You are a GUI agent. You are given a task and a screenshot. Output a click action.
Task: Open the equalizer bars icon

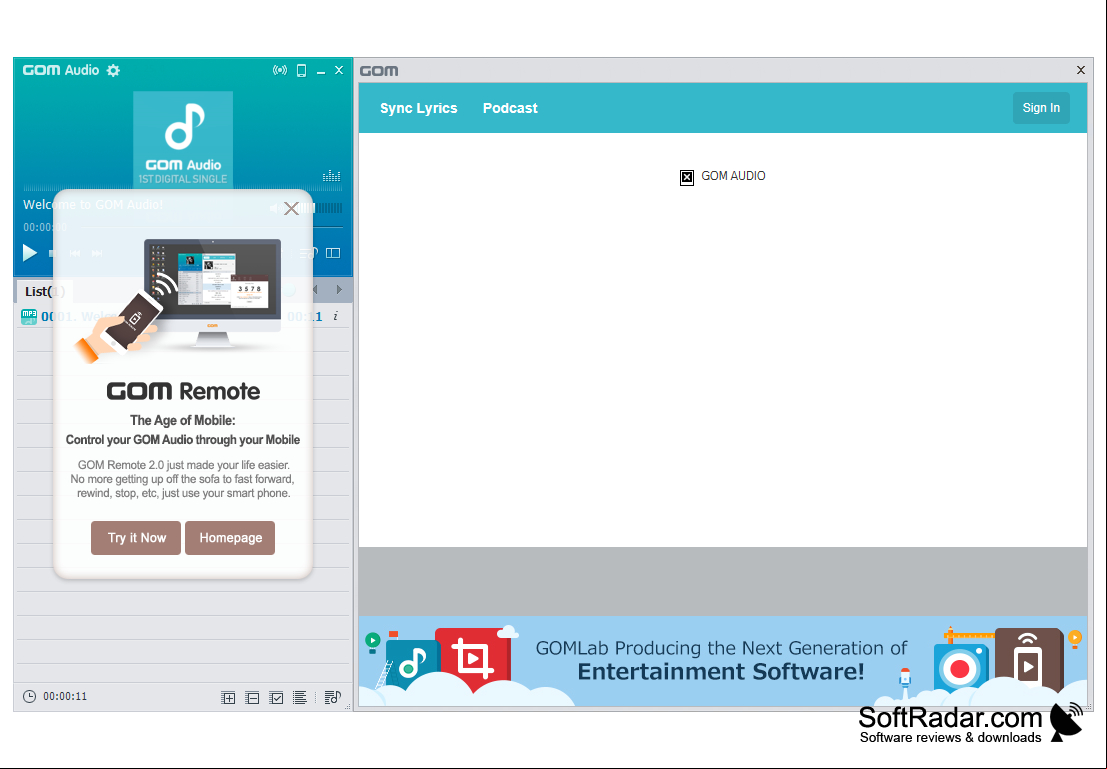click(x=332, y=176)
